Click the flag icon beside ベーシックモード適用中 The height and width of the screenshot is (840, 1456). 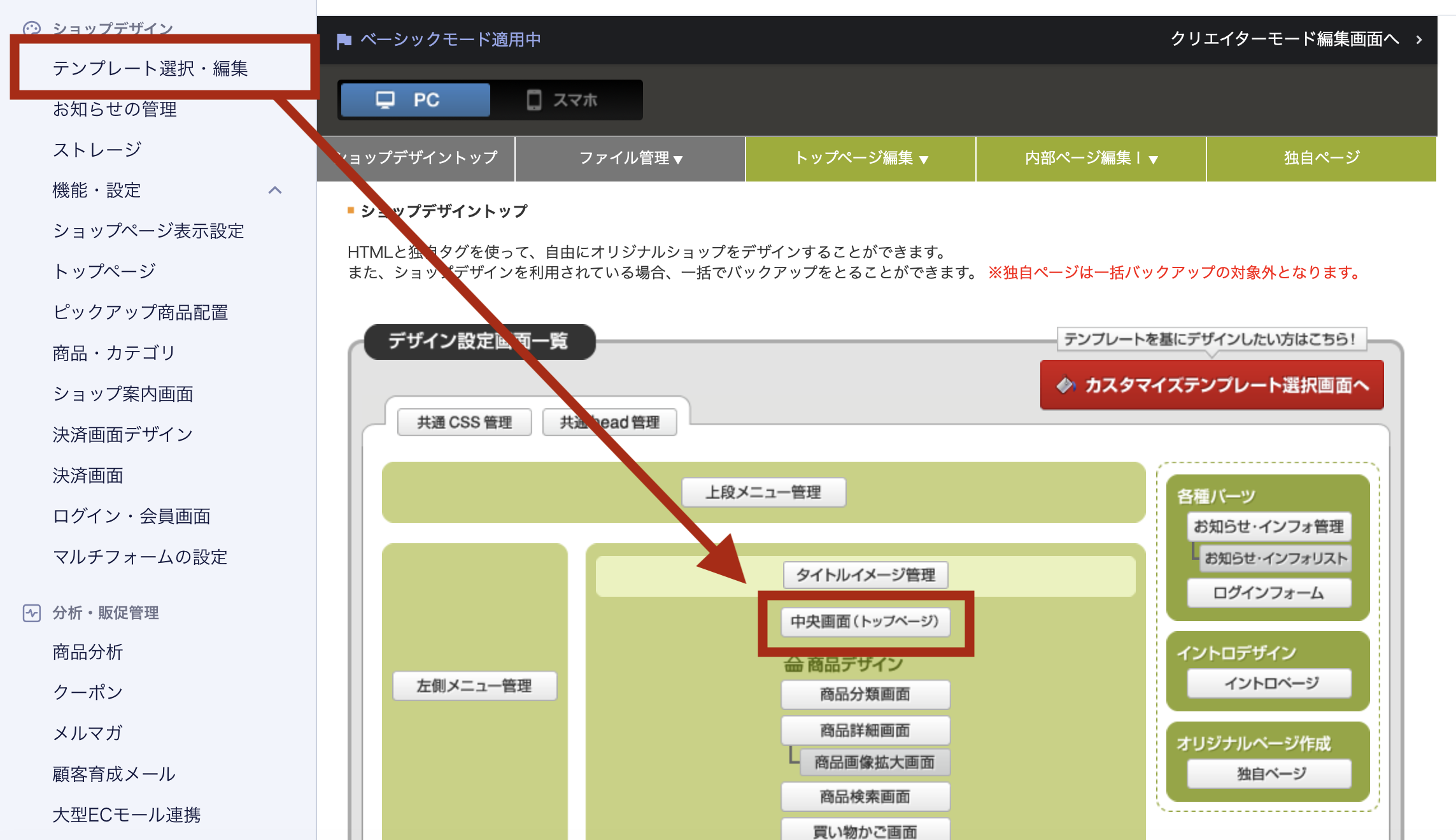tap(344, 41)
